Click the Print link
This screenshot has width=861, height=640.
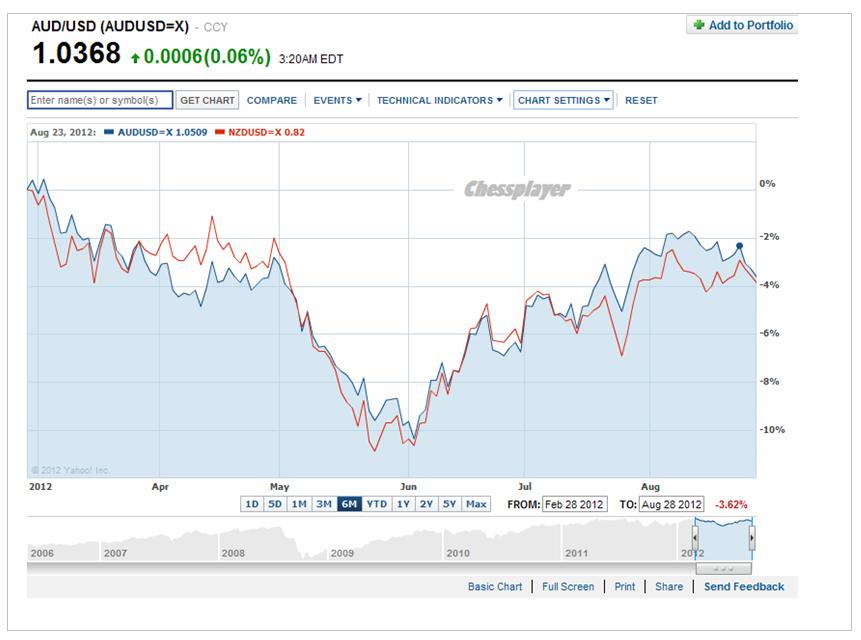tap(624, 587)
